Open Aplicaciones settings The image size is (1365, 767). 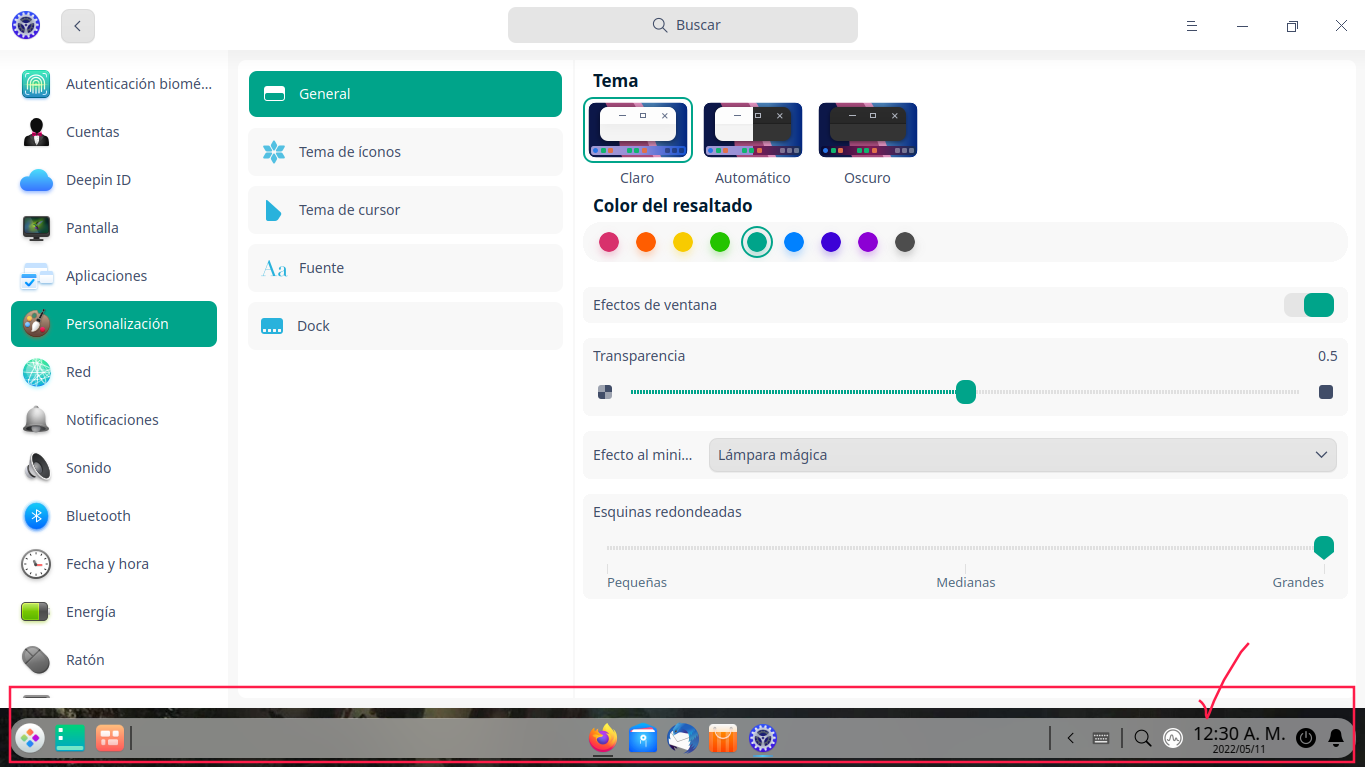(114, 276)
